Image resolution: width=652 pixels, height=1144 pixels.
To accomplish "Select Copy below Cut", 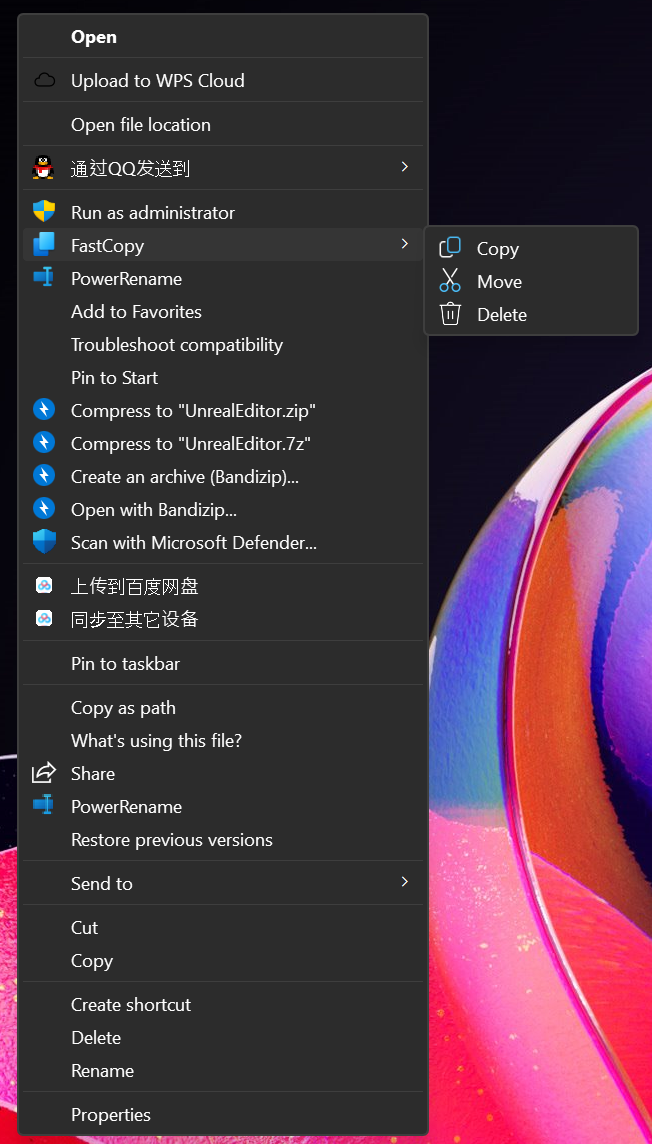I will tap(223, 960).
